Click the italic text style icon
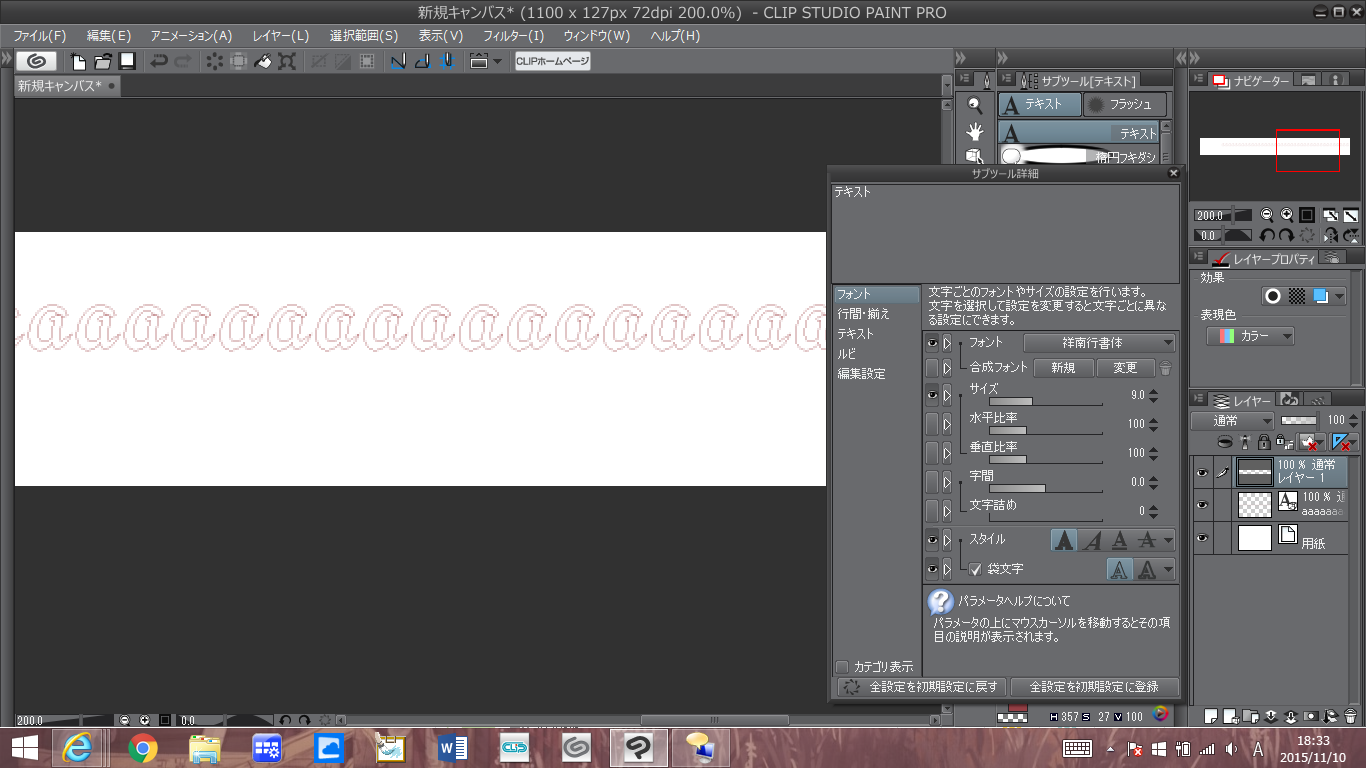The width and height of the screenshot is (1366, 768). tap(1092, 540)
